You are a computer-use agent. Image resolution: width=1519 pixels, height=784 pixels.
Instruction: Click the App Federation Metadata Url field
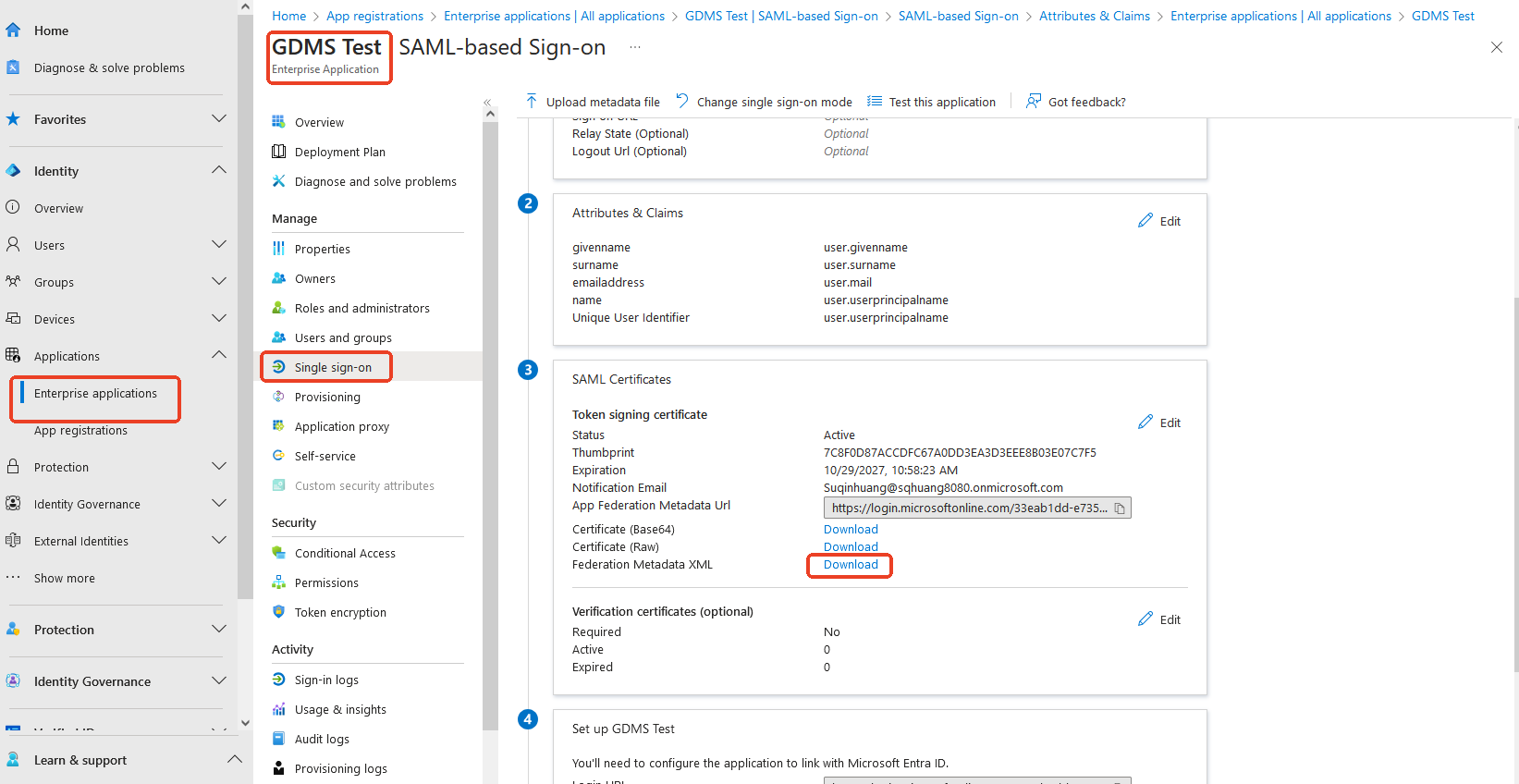point(977,508)
